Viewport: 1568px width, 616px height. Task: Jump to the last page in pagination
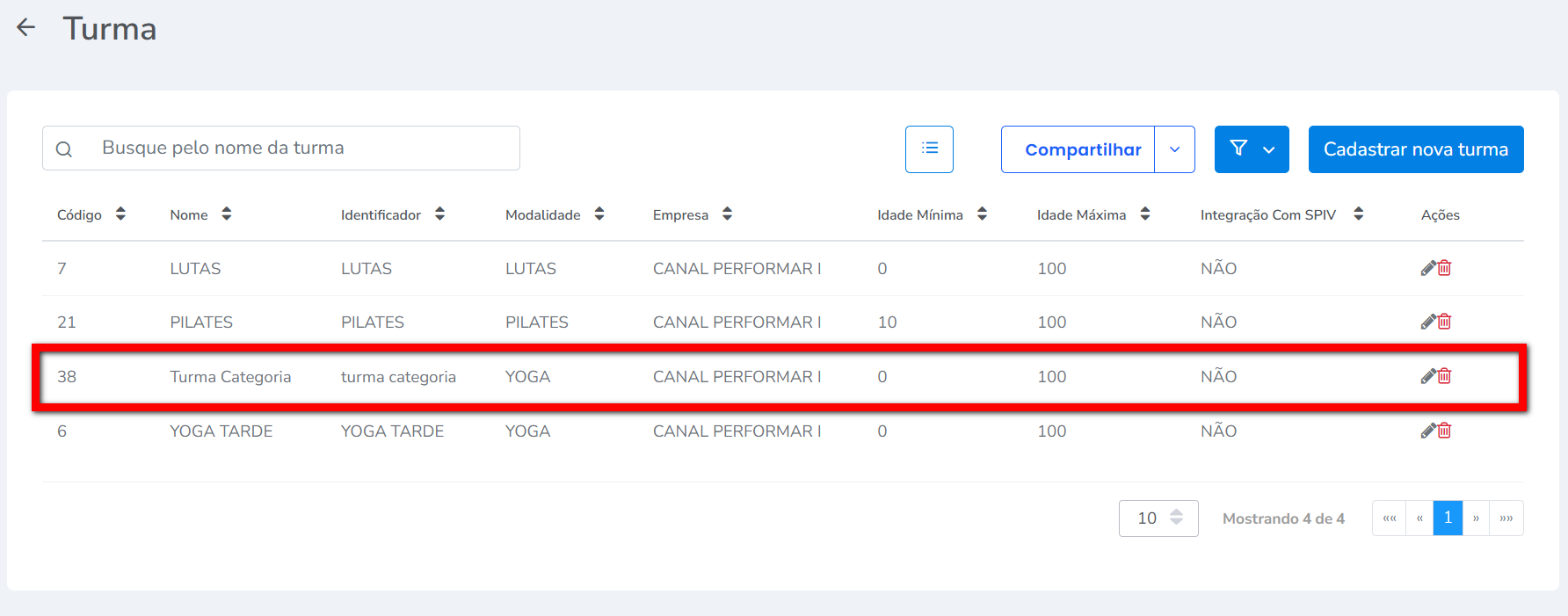tap(1506, 518)
